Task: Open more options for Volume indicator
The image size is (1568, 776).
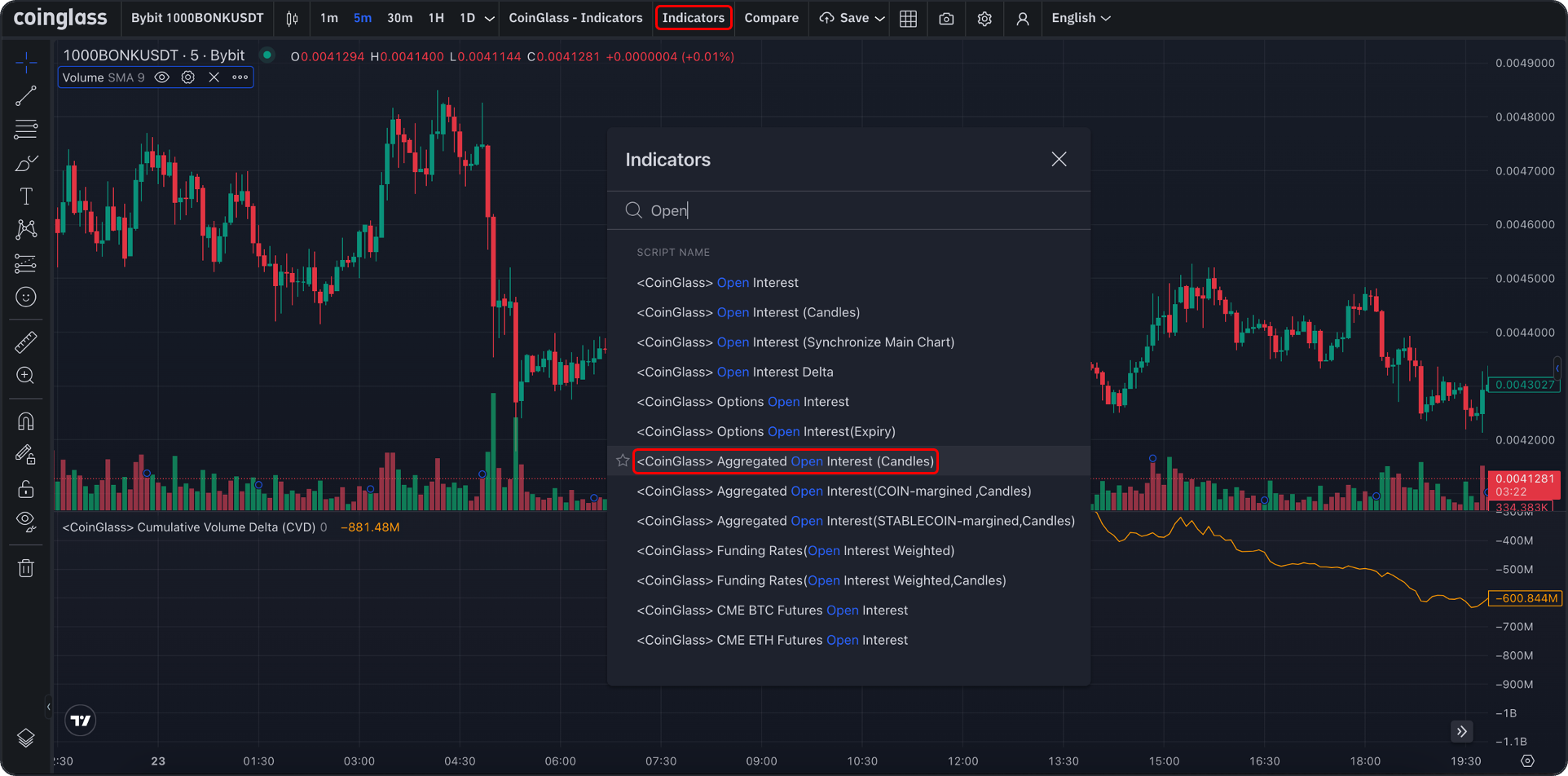Action: (240, 77)
